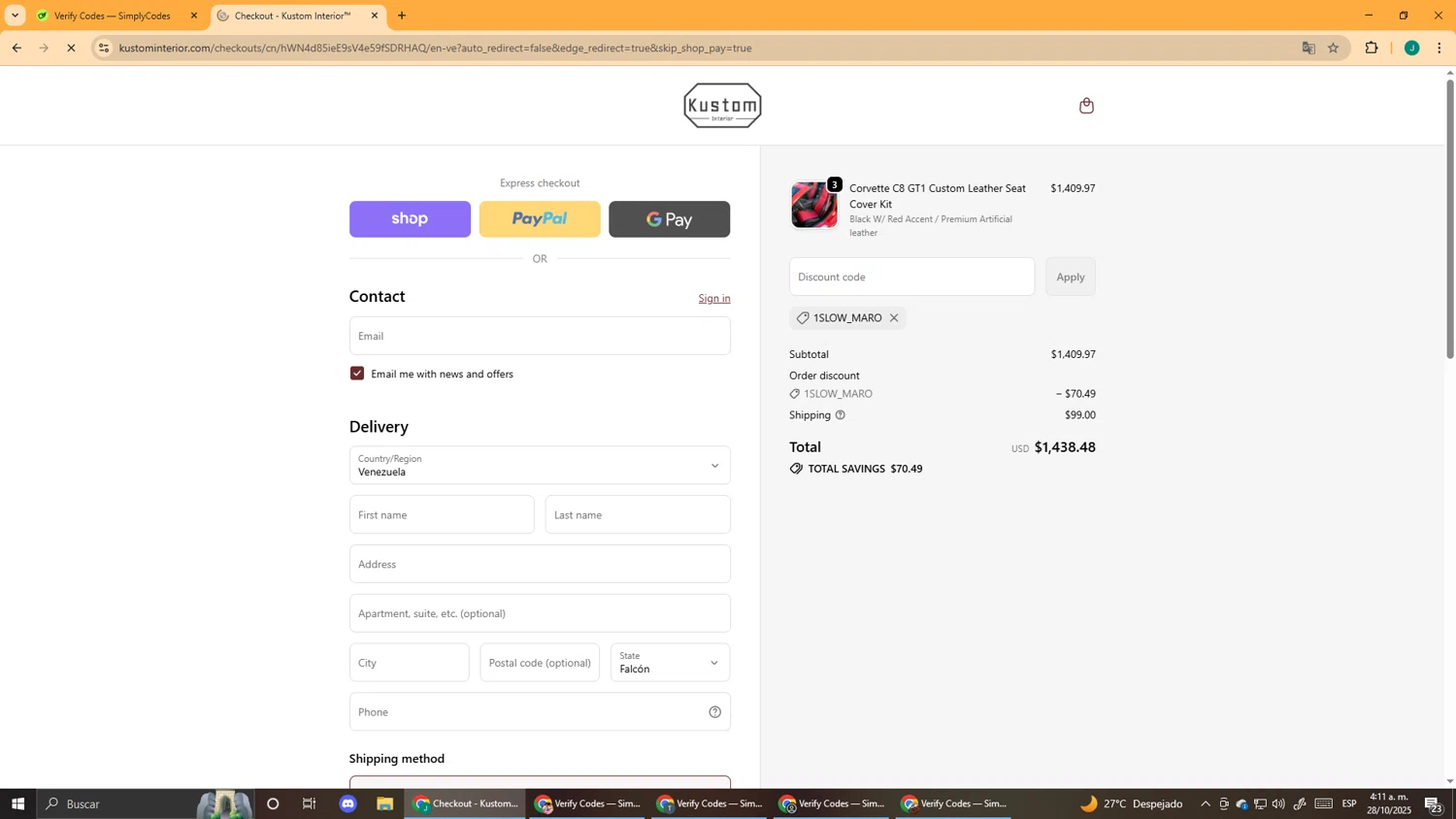Launch Discord from the taskbar
Screen dimensions: 1456x819
click(x=347, y=803)
